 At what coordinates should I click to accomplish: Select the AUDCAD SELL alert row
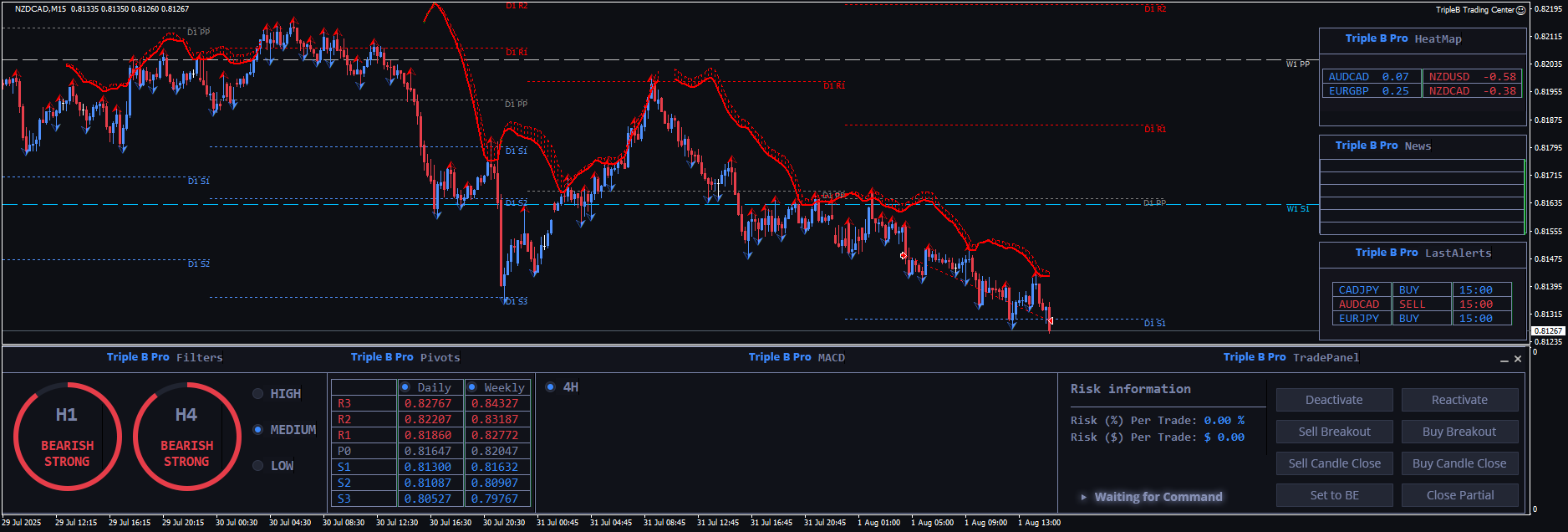(x=1422, y=304)
